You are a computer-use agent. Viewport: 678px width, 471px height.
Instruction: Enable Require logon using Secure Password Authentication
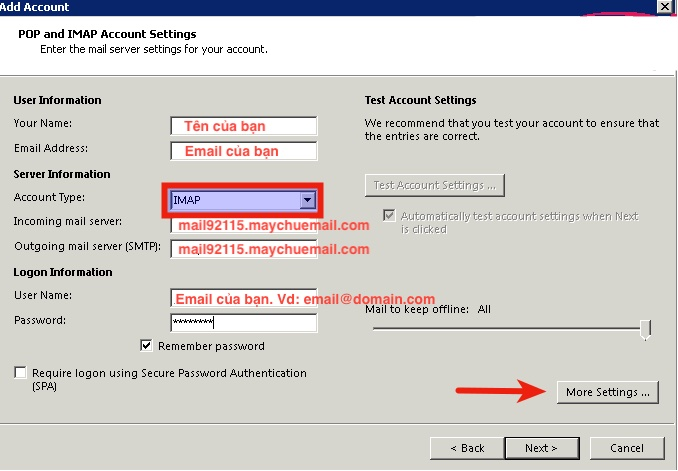pyautogui.click(x=21, y=373)
